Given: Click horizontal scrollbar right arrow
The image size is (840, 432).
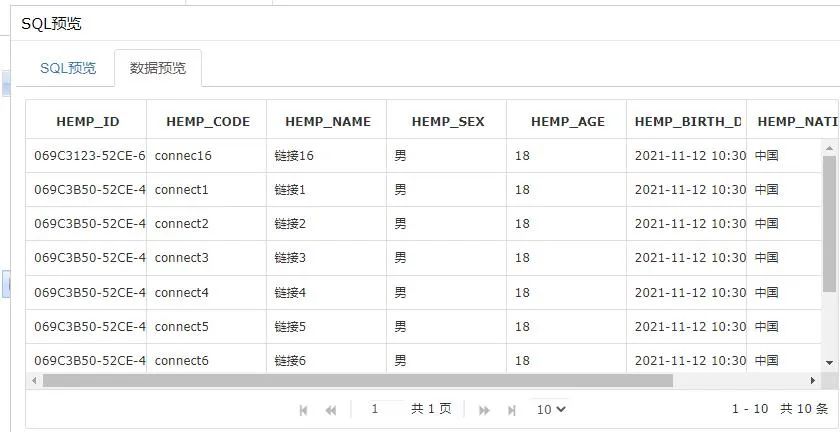Looking at the screenshot, I should [x=813, y=381].
